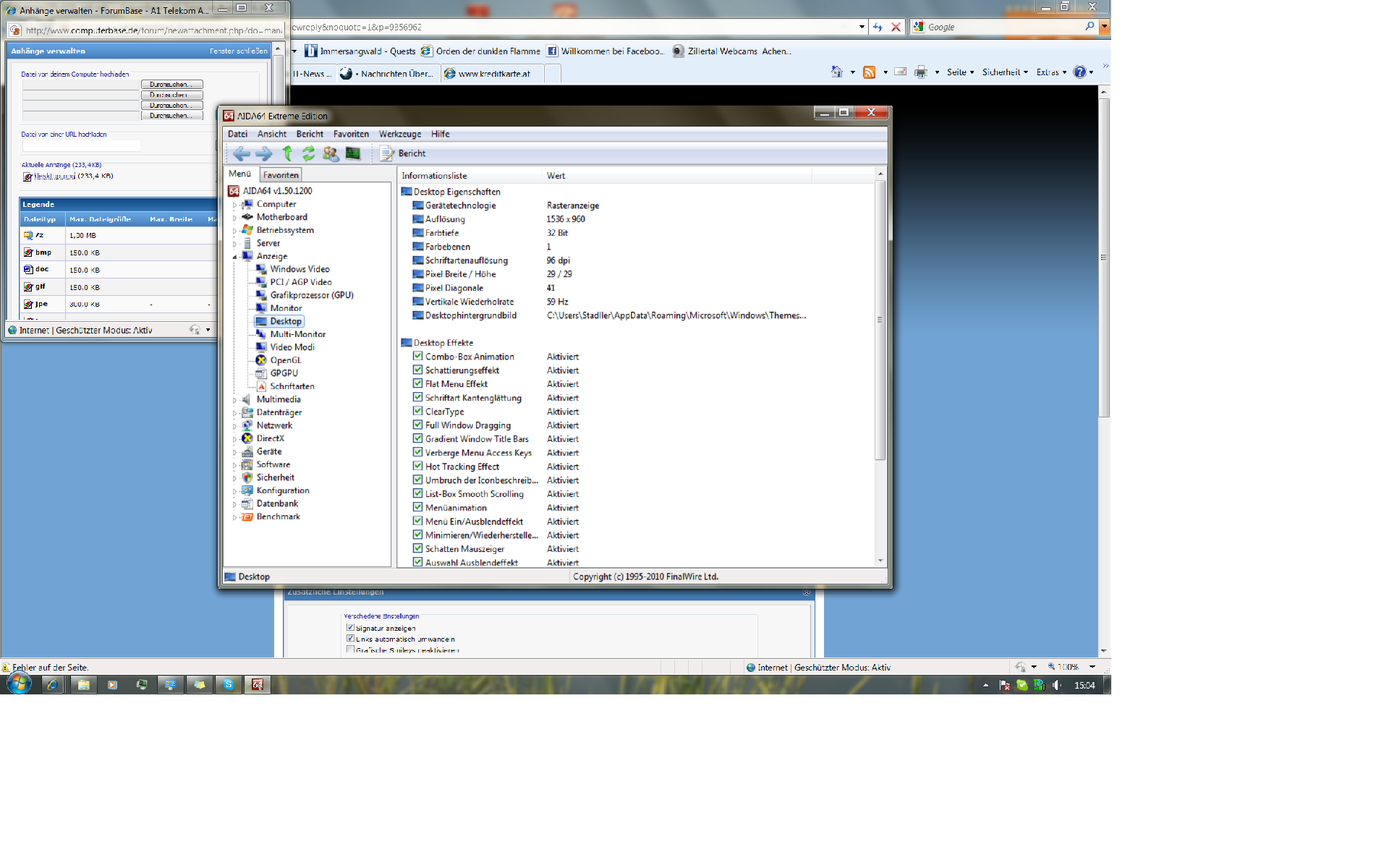This screenshot has width=1389, height=868.
Task: Click the Google search input field
Action: [1004, 27]
